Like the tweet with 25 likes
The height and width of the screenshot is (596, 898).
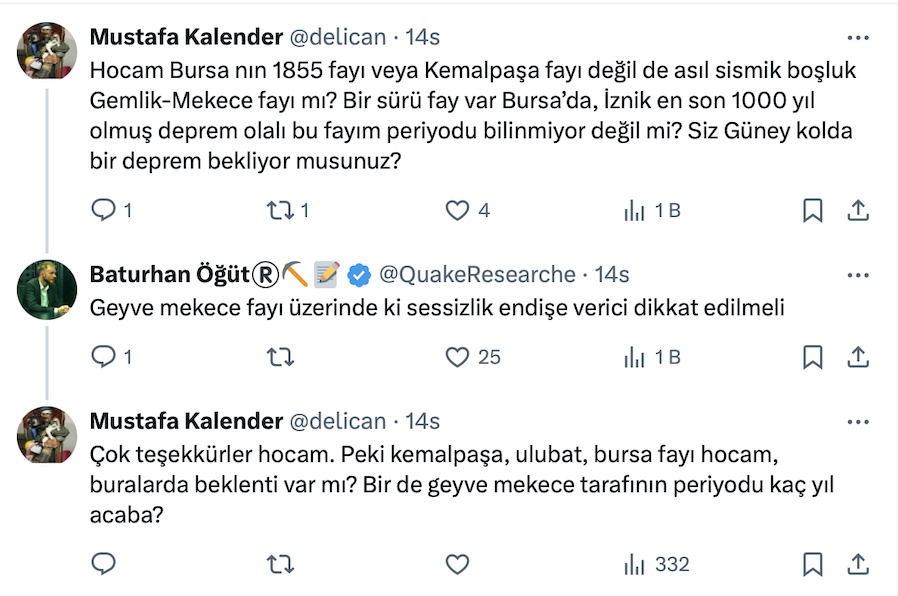(x=457, y=357)
